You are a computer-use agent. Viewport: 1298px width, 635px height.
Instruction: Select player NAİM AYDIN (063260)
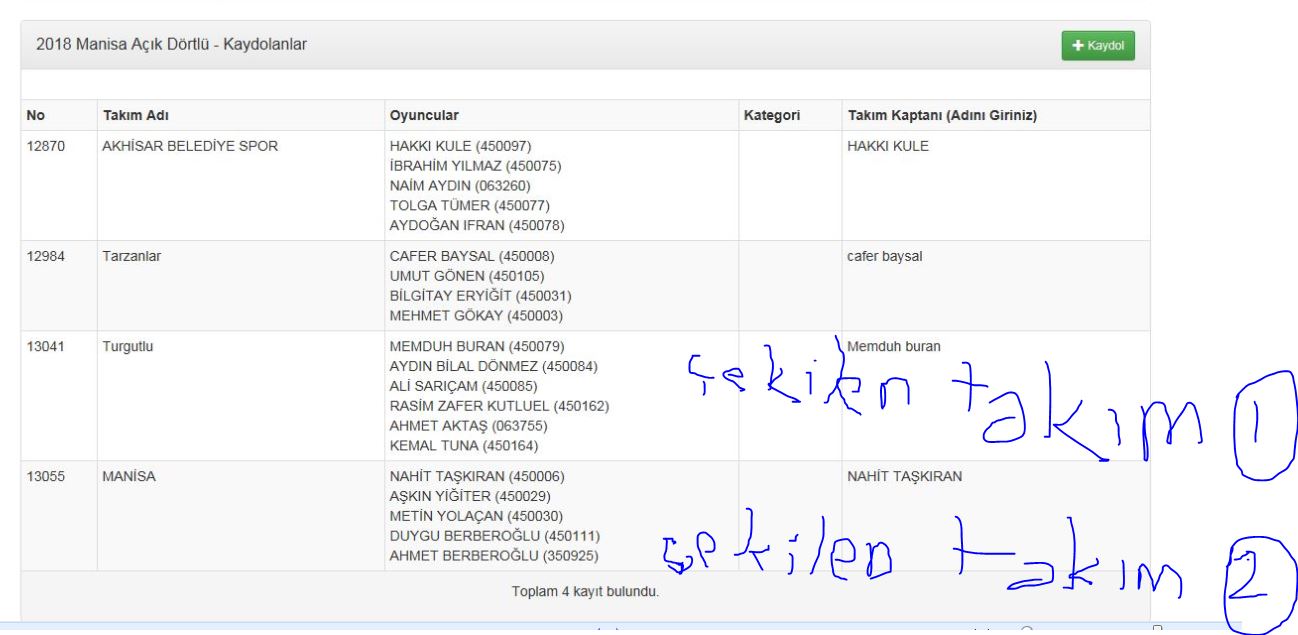(459, 186)
